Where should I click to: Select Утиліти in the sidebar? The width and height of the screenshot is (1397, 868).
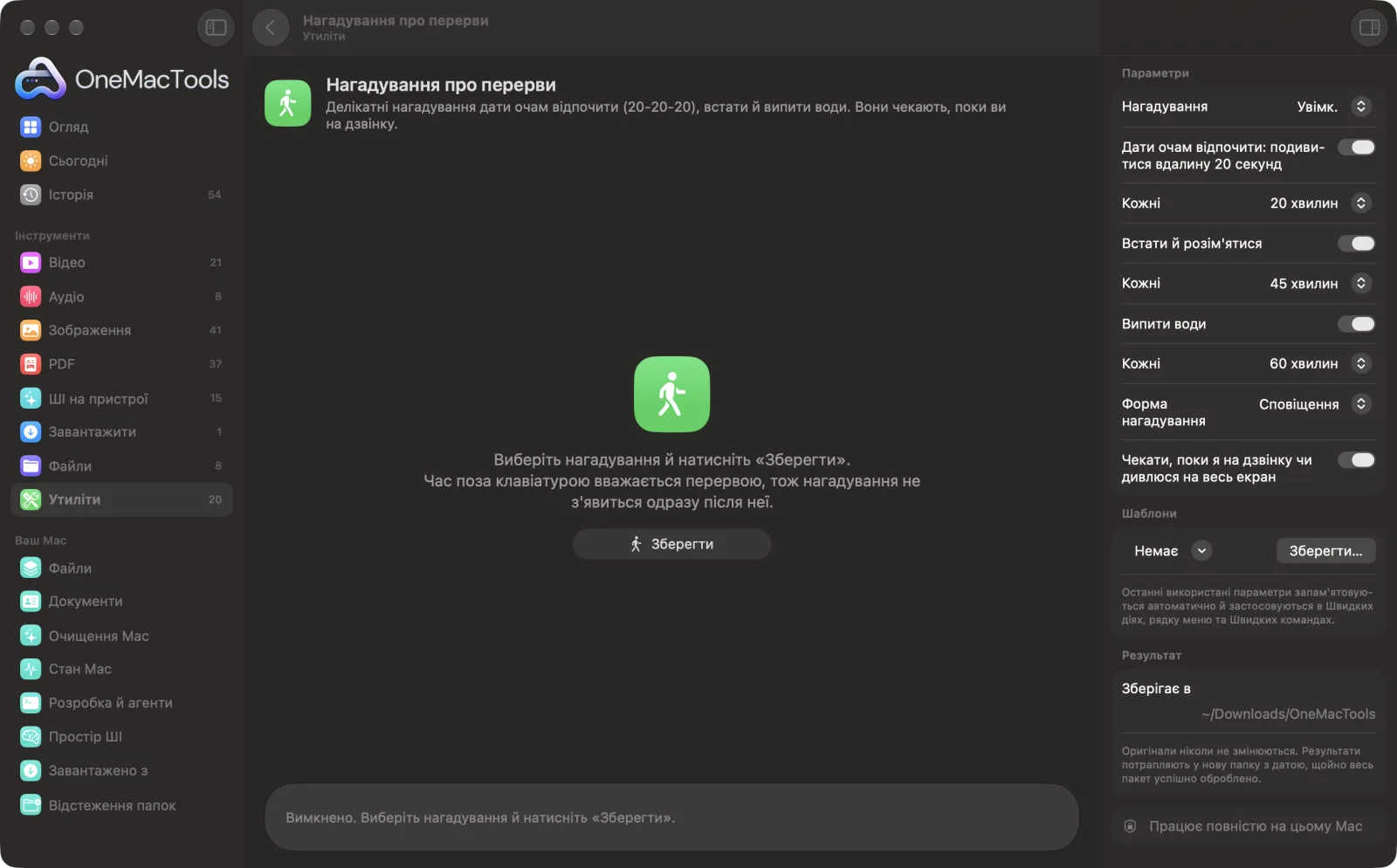point(122,499)
